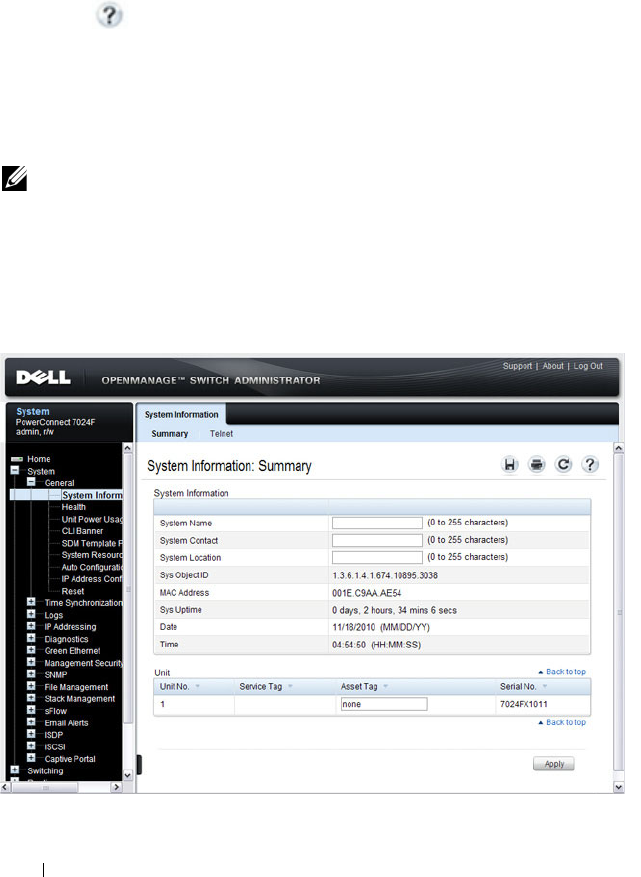Expand the iSCSI tree node

[31, 746]
